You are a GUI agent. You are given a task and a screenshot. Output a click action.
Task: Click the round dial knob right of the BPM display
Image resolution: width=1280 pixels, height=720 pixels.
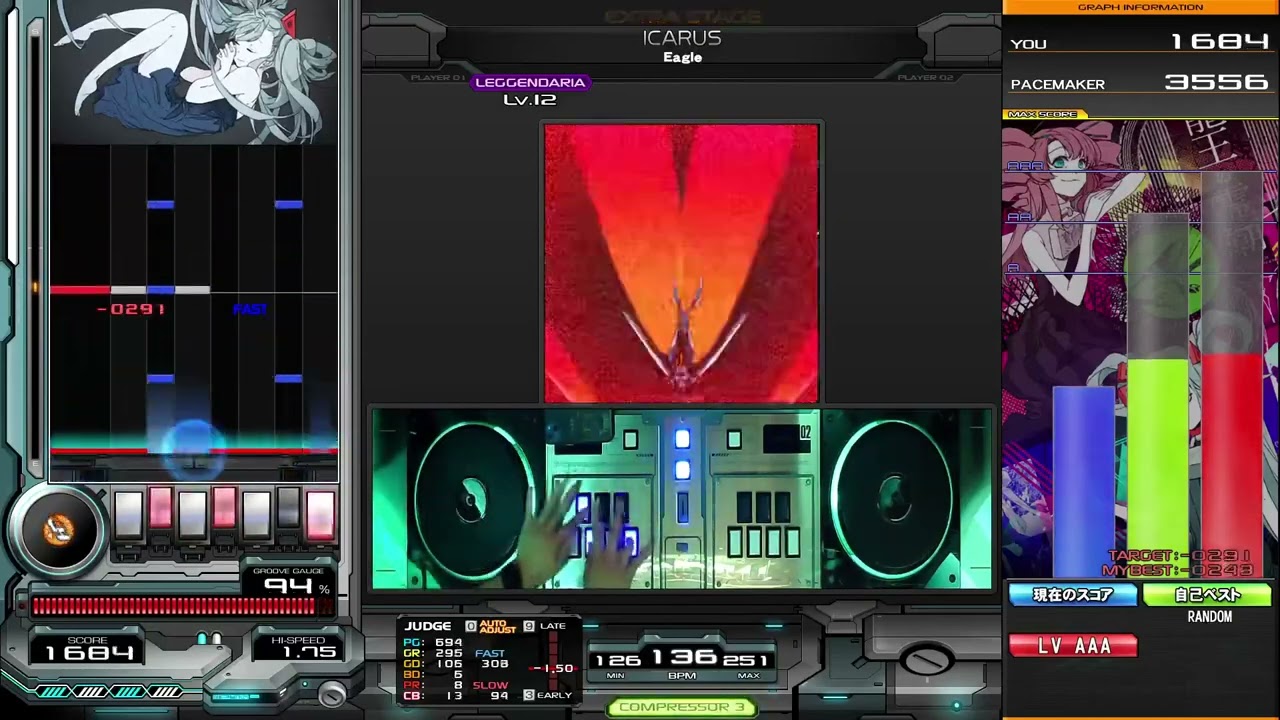point(929,660)
